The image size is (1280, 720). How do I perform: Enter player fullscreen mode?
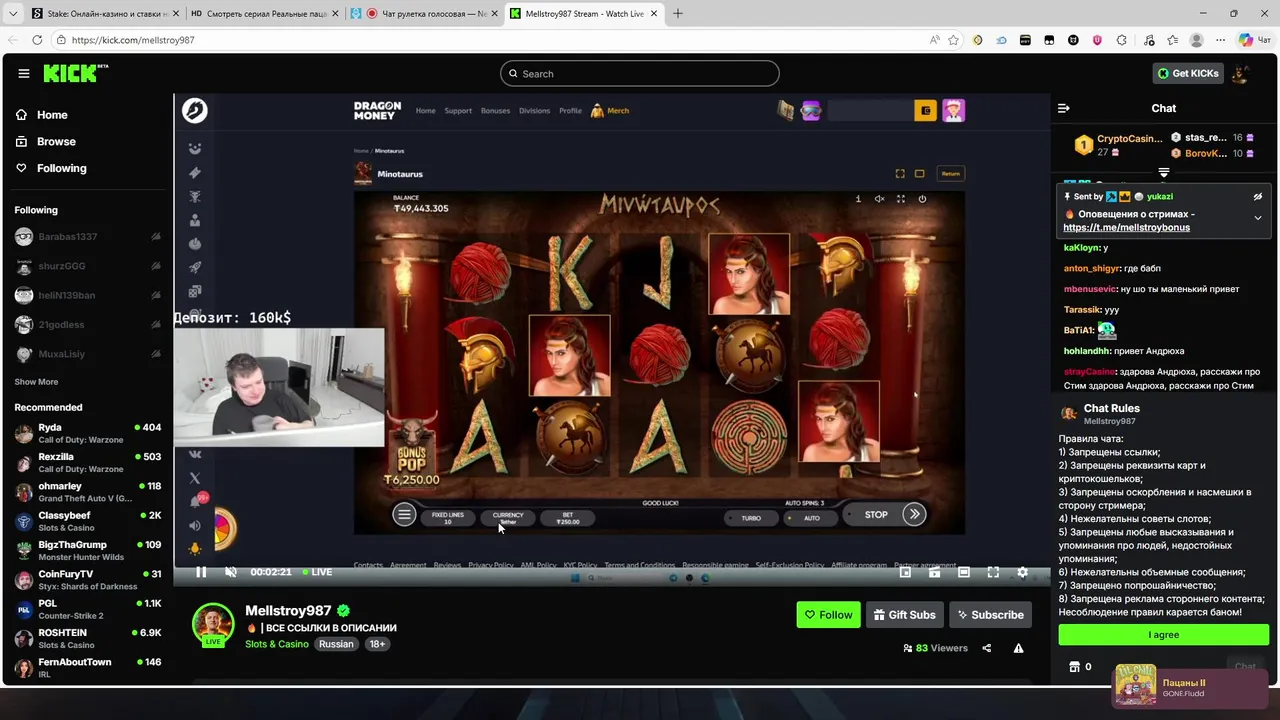(993, 572)
